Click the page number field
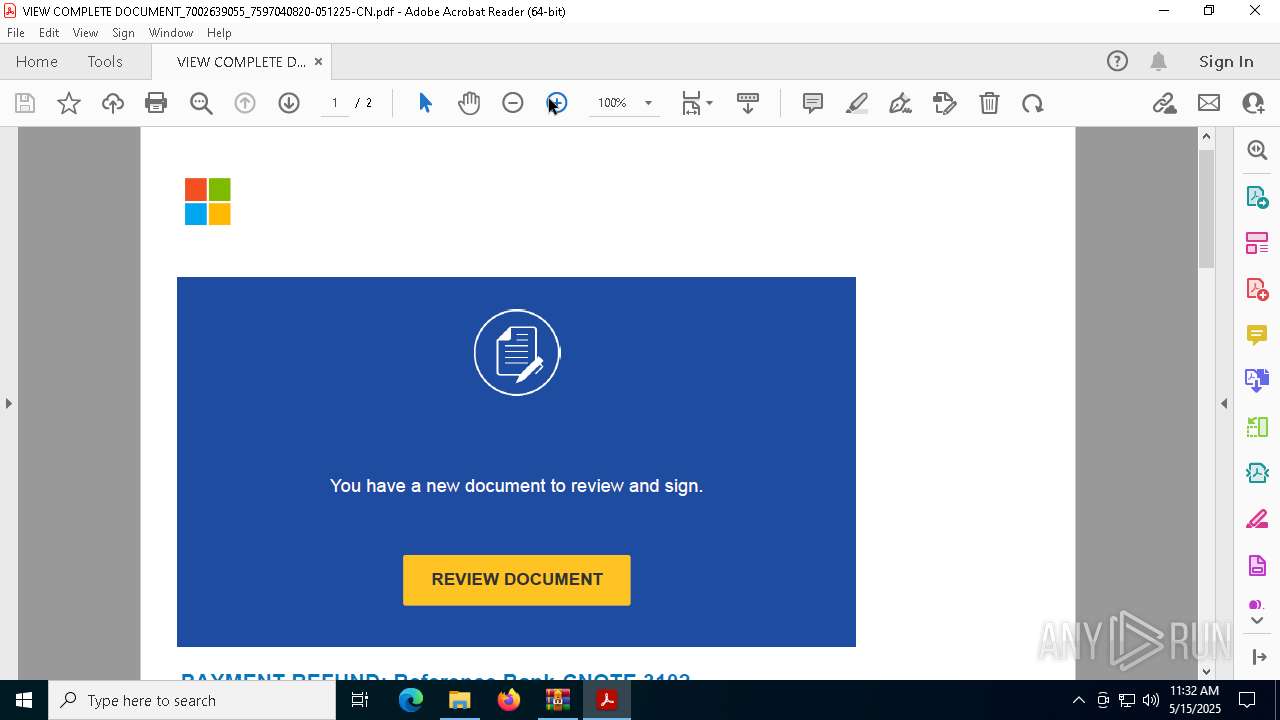Viewport: 1280px width, 720px height. (335, 103)
